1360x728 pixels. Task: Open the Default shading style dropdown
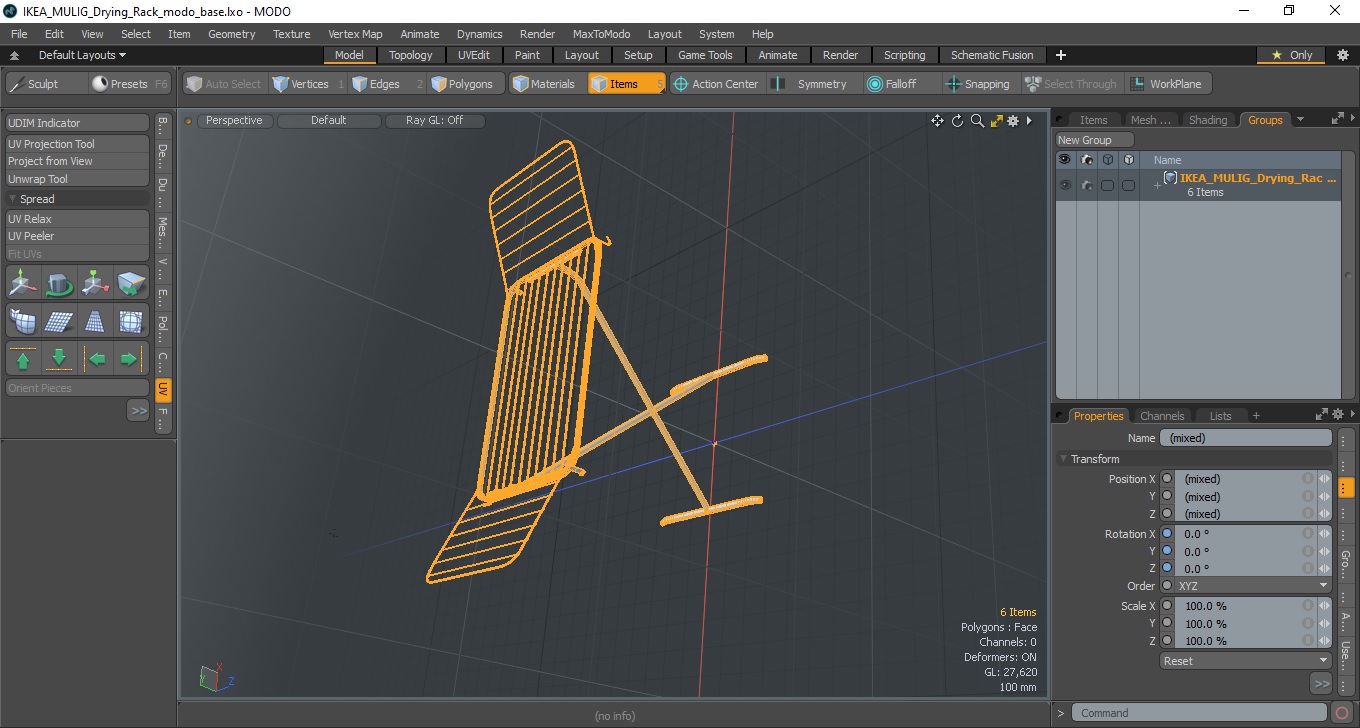329,120
